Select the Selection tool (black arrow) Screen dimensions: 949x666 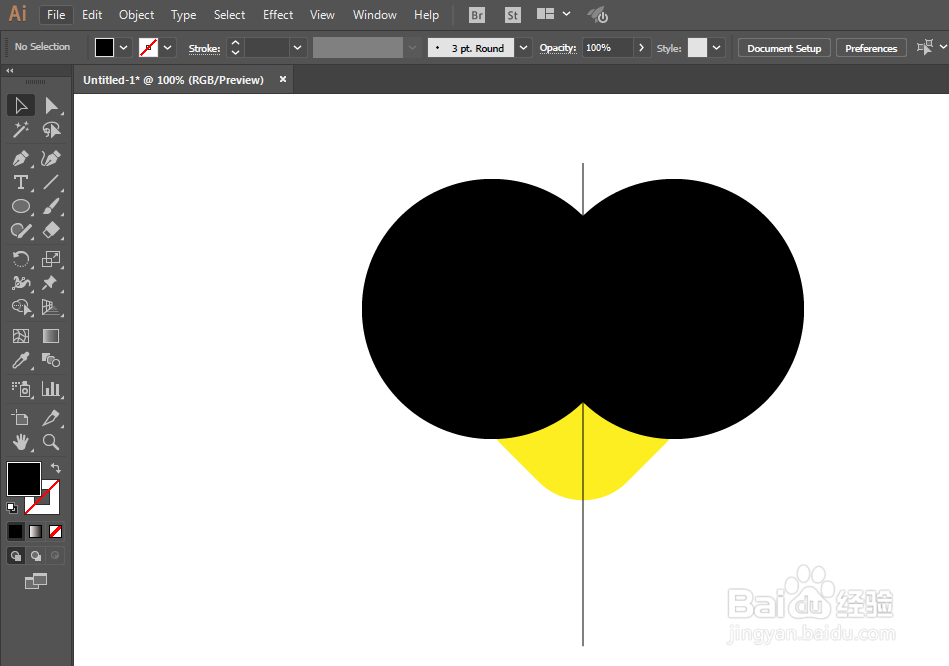(x=21, y=105)
